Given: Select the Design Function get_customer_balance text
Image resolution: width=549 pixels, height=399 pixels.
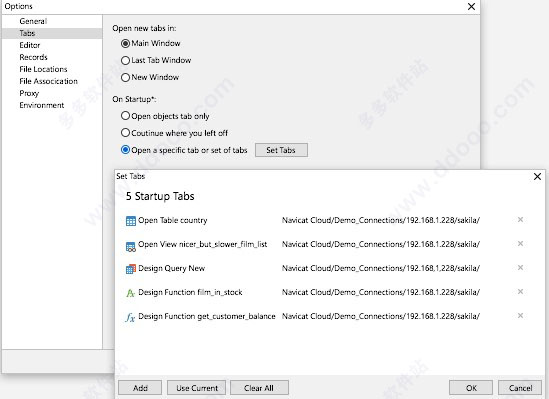Looking at the screenshot, I should (207, 316).
